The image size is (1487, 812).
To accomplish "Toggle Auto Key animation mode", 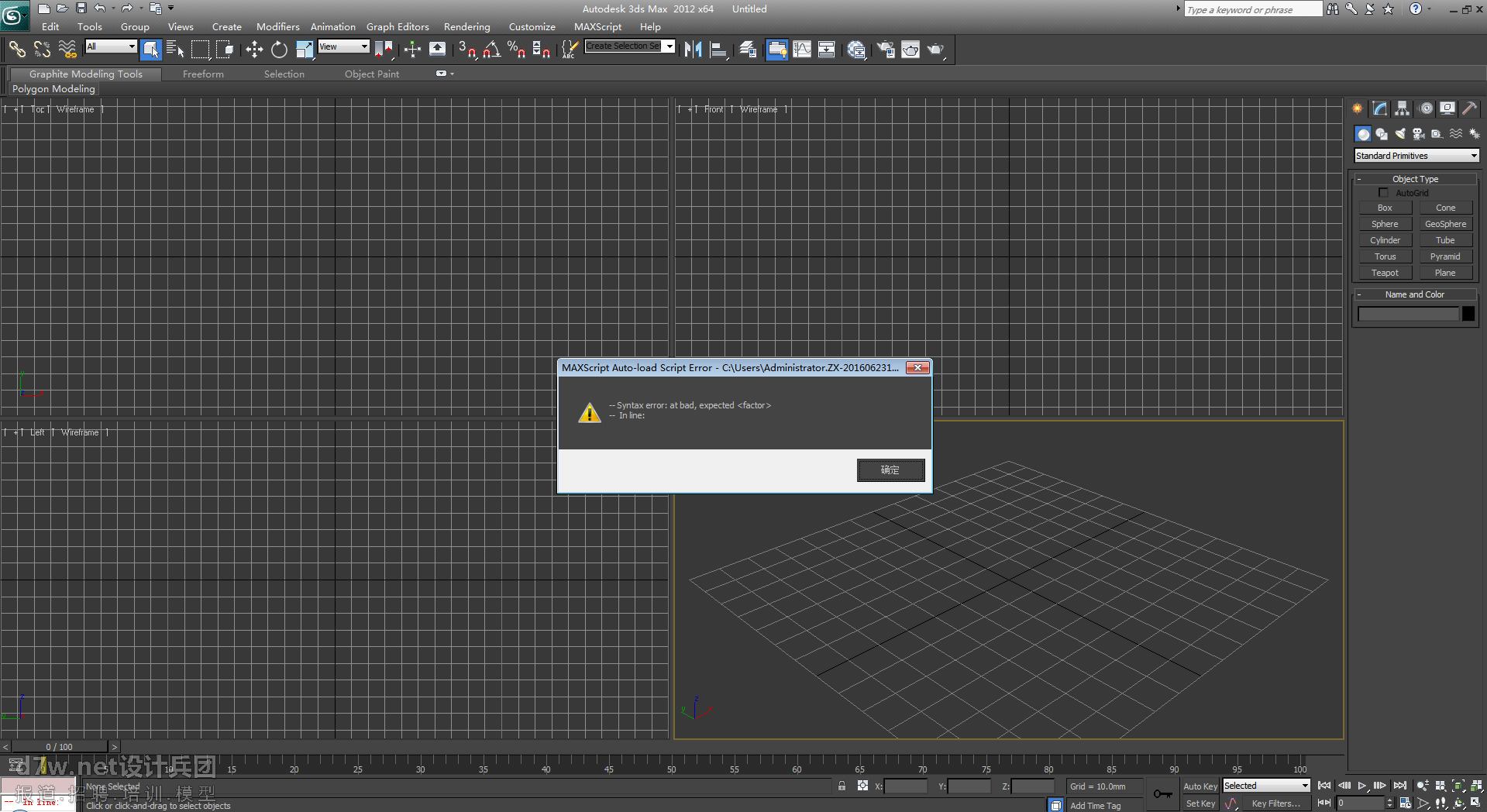I will click(1200, 786).
